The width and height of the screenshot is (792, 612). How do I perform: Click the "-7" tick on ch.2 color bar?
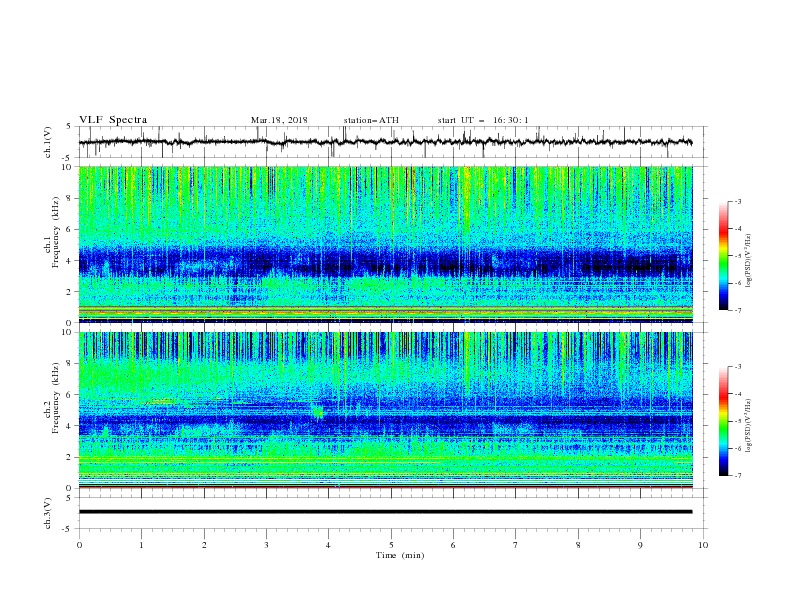coord(737,475)
